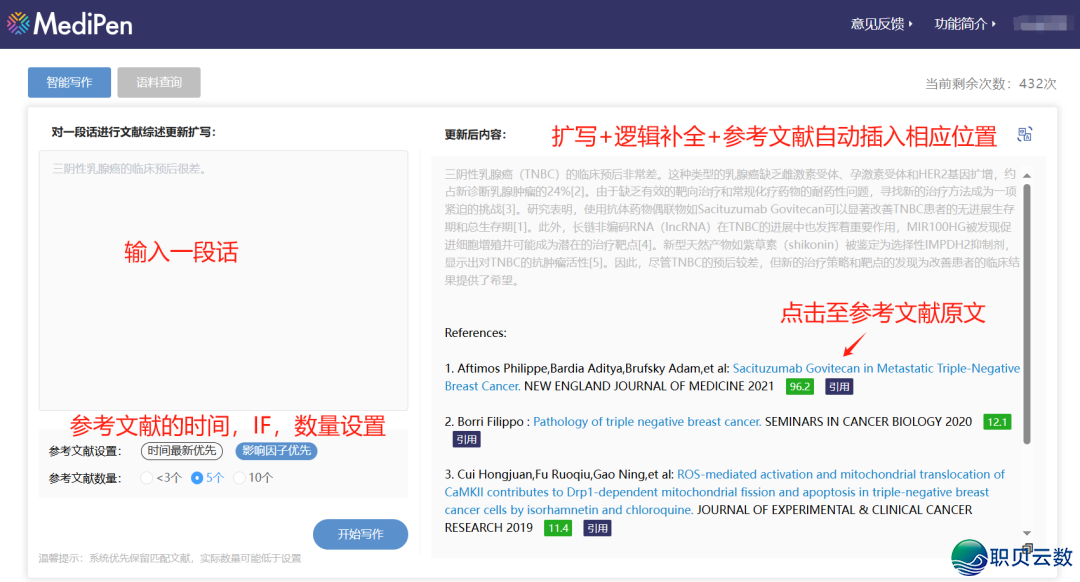Expand the 功能简介 menu

click(966, 24)
